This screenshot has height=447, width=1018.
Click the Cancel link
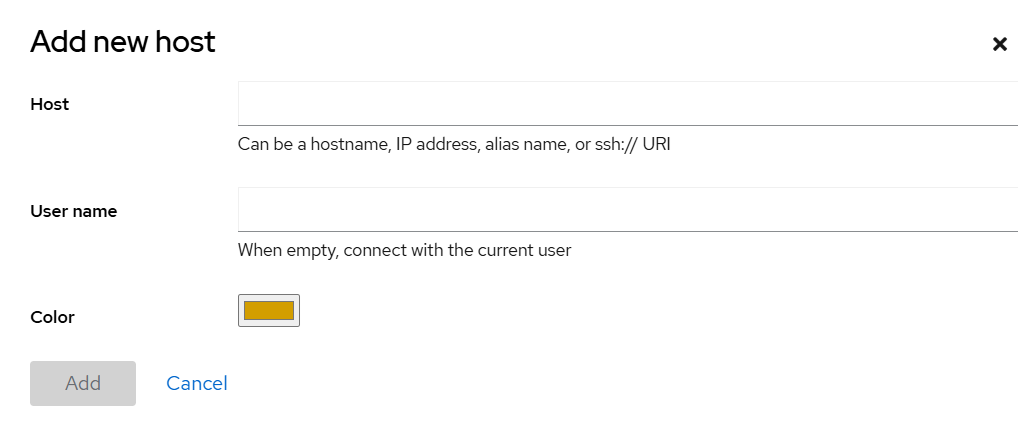coord(197,383)
